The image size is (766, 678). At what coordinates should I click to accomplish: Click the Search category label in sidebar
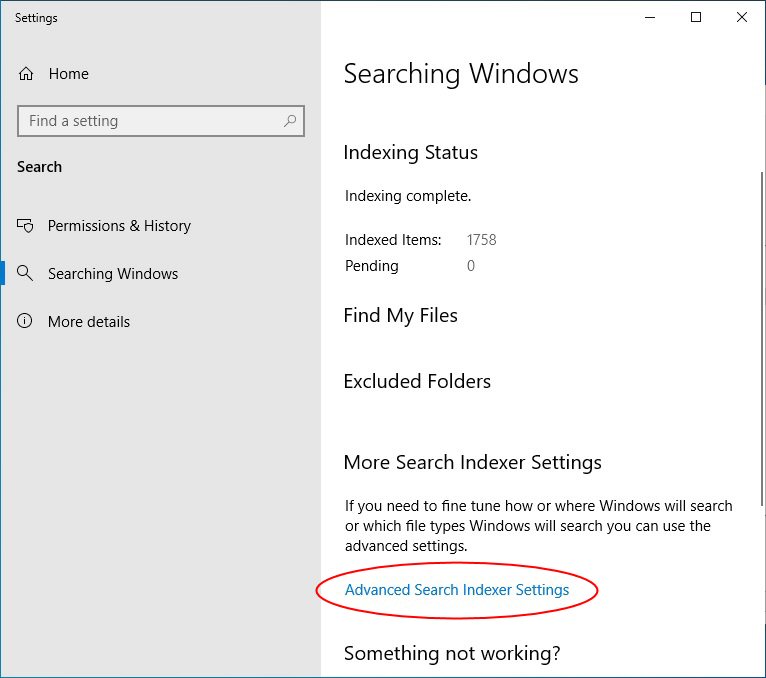point(40,167)
